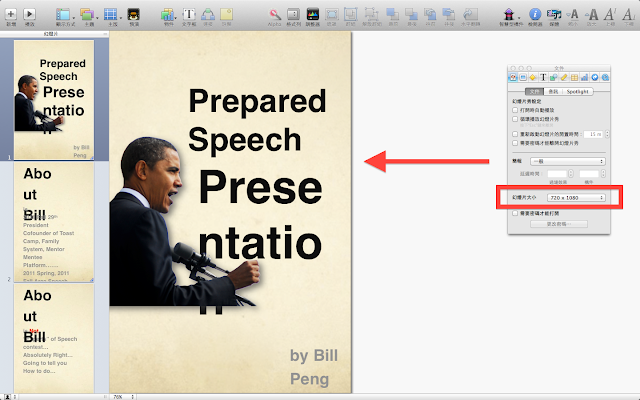
Task: Select the Audio sub-tab in inspector
Action: pos(553,91)
